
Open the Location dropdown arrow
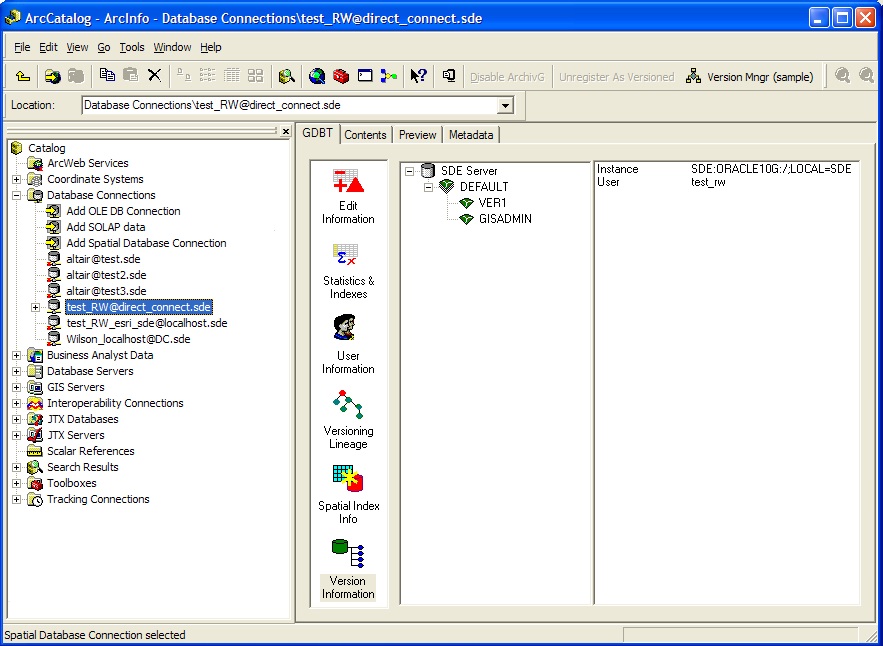505,105
